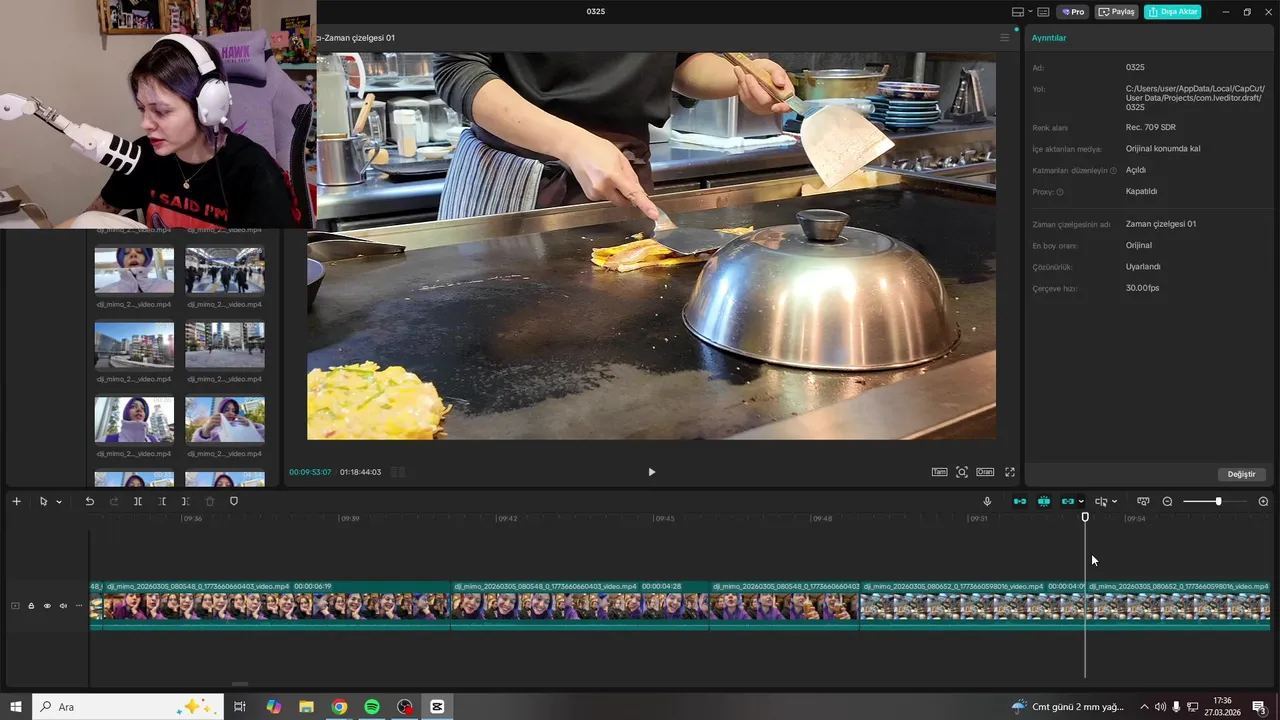Viewport: 1280px width, 720px height.
Task: Add a marker with the shield icon
Action: tap(234, 501)
